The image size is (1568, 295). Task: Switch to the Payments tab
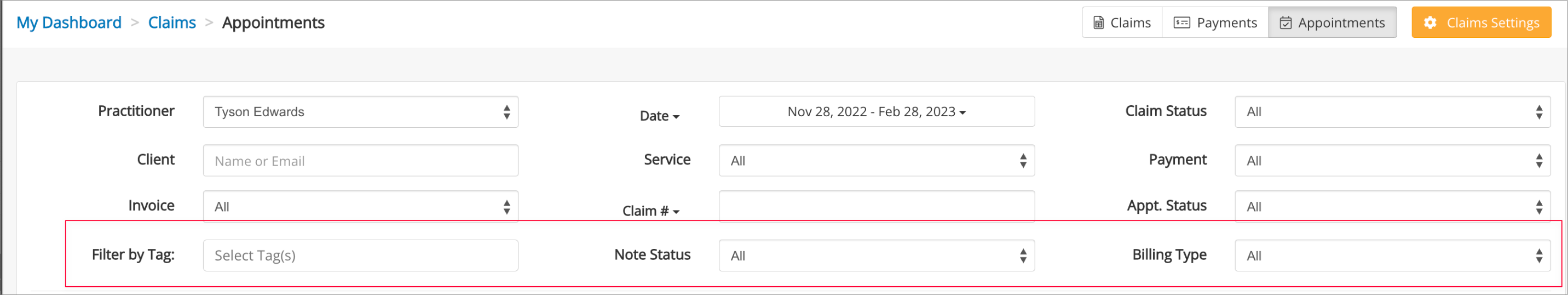pyautogui.click(x=1215, y=22)
